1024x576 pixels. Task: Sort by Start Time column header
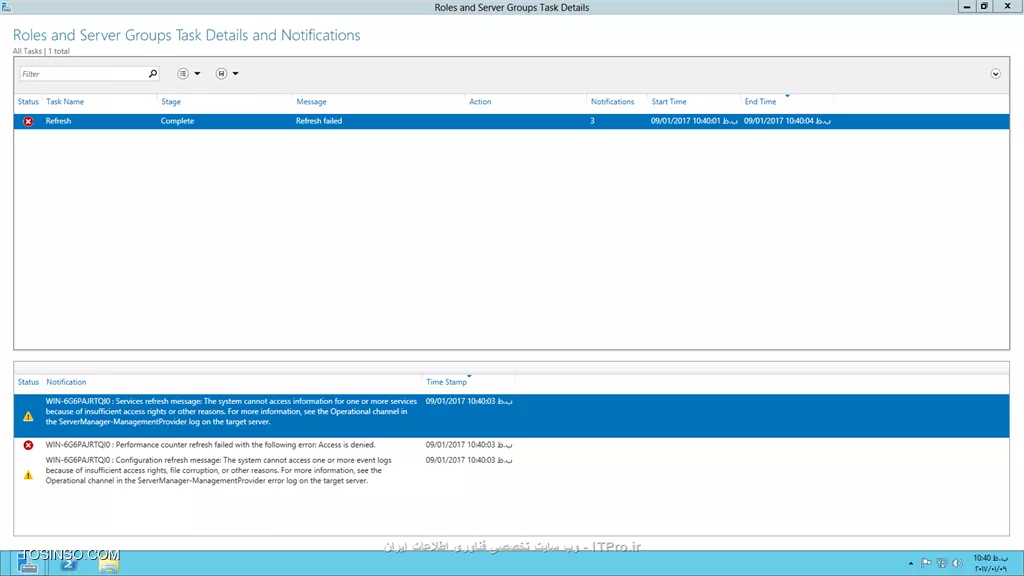pyautogui.click(x=669, y=102)
